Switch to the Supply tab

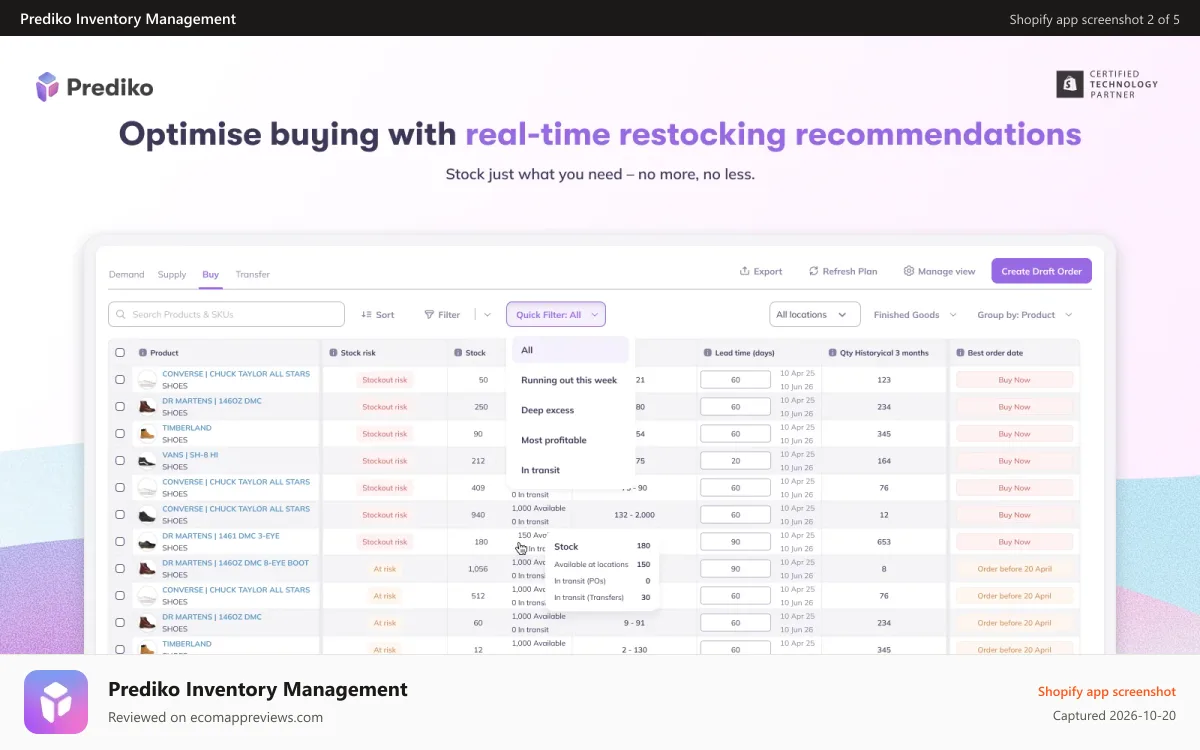point(172,274)
